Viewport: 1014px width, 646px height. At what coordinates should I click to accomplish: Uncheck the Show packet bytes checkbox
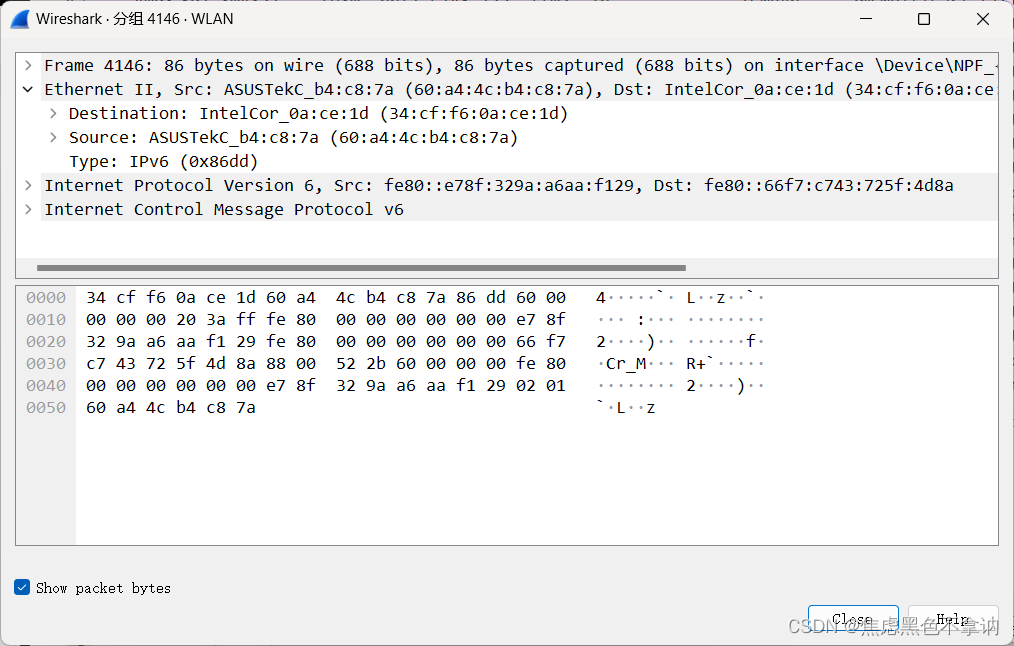click(x=21, y=587)
